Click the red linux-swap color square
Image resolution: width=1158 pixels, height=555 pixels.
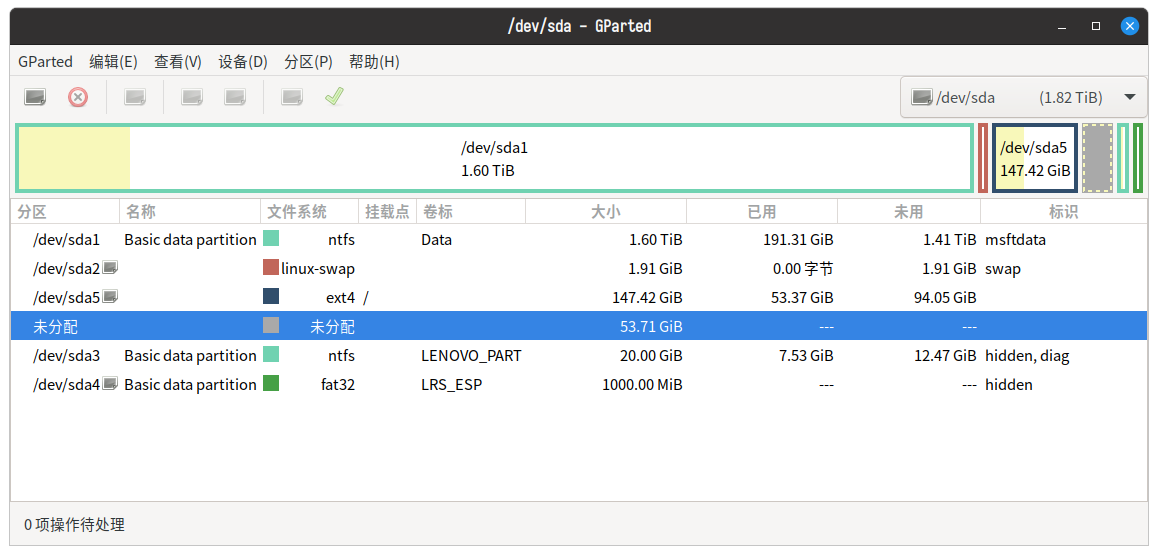[x=271, y=268]
